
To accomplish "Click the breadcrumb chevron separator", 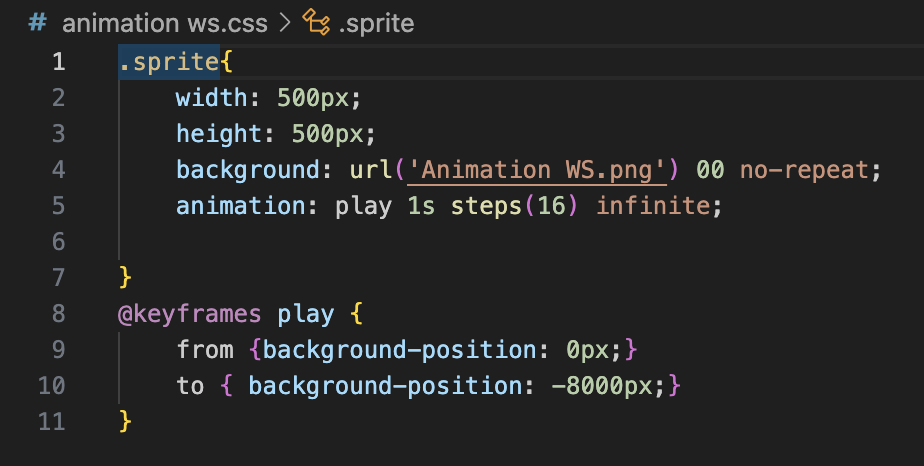I will [284, 22].
